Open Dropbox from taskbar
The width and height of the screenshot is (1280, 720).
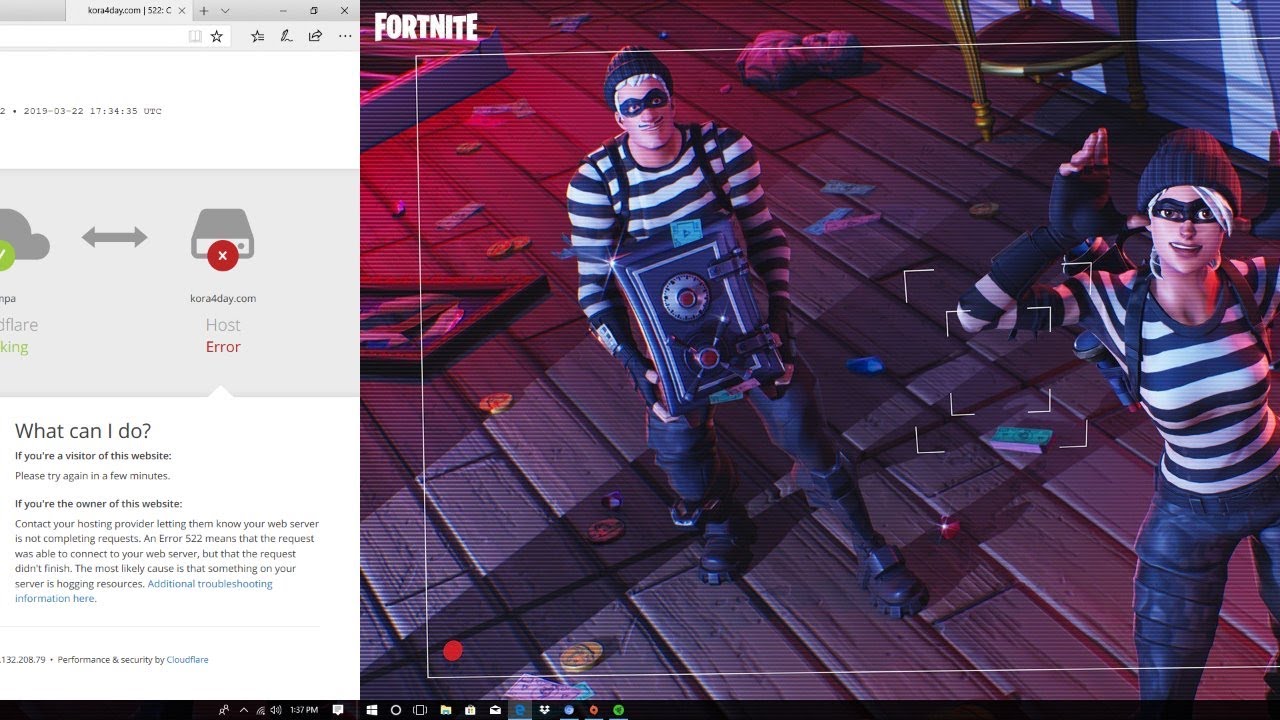coord(545,710)
